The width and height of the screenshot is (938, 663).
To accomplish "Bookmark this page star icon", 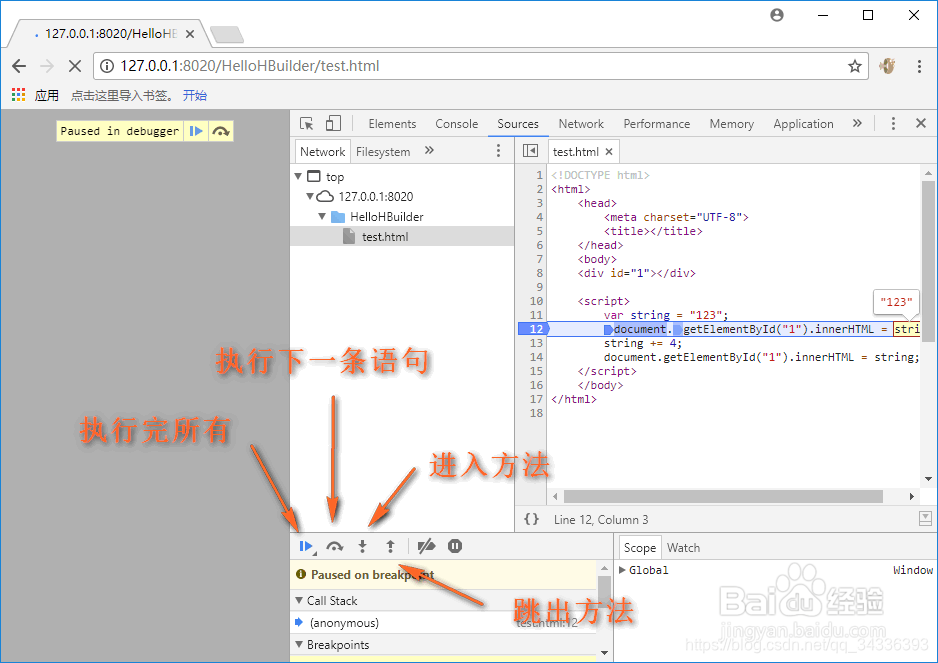I will 854,66.
